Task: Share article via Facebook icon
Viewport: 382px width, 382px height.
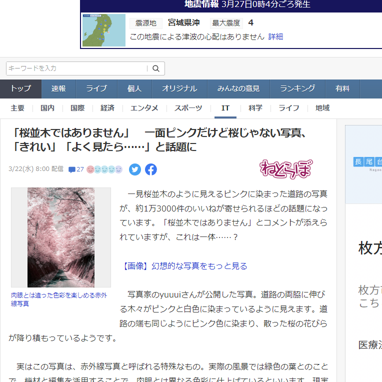Action: (x=151, y=169)
